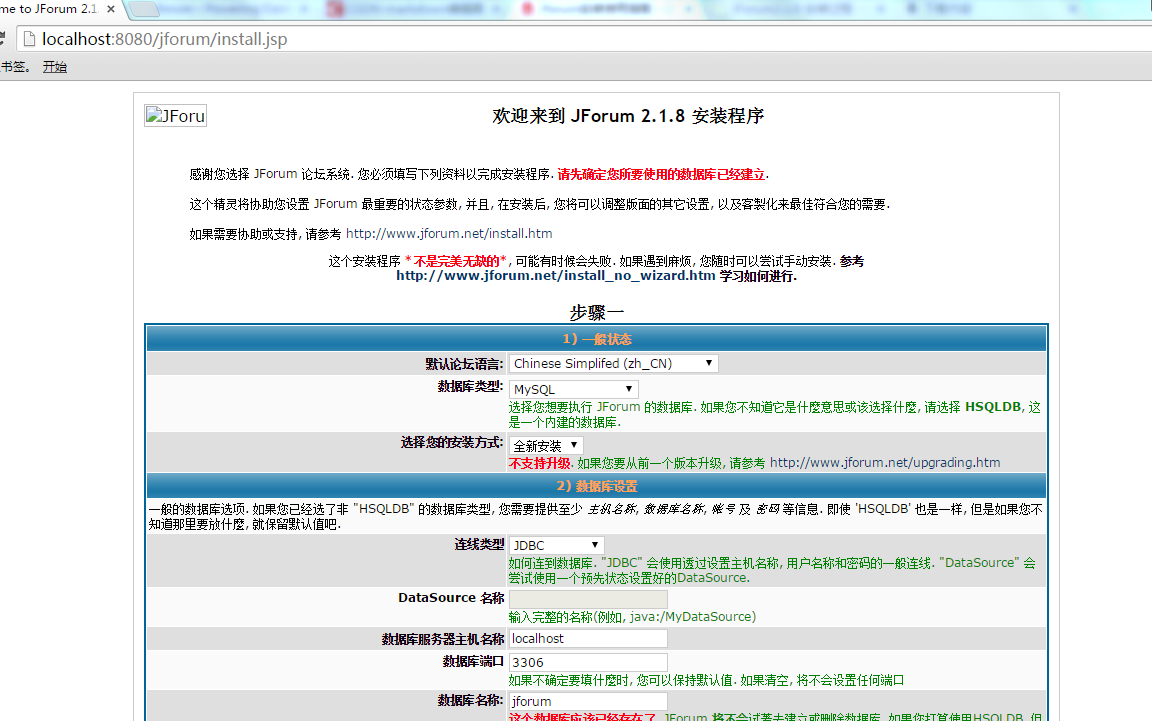Open the jforum.net/install.htm help link

pos(449,234)
